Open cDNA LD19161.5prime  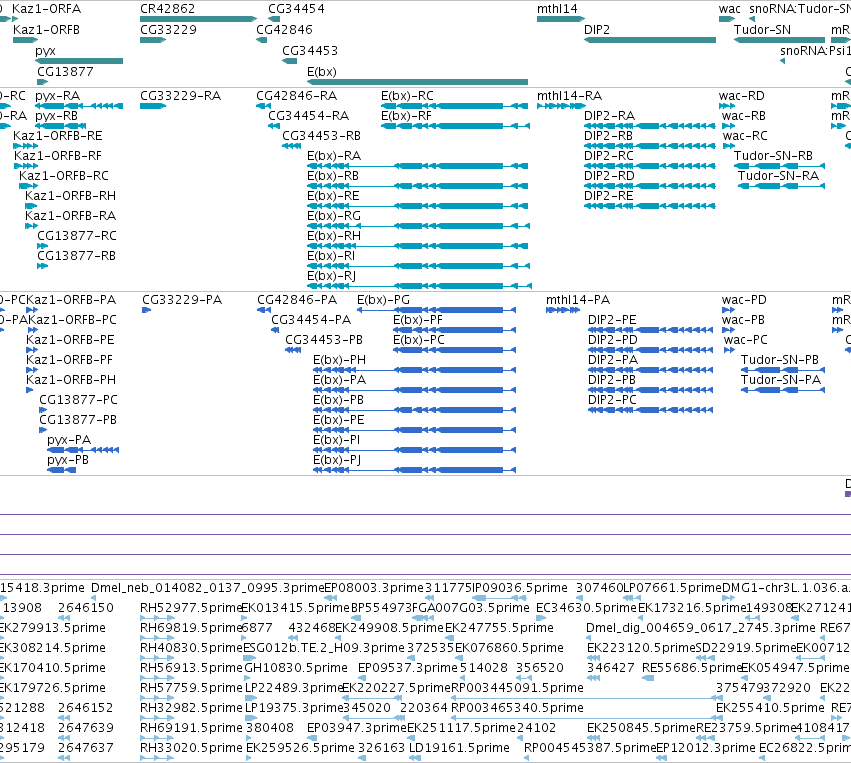pyautogui.click(x=459, y=748)
